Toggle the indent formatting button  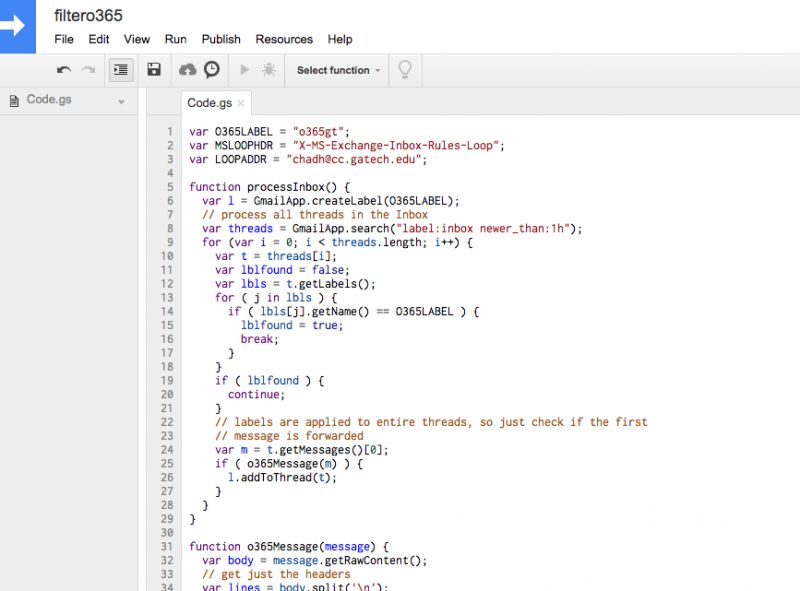pos(121,70)
